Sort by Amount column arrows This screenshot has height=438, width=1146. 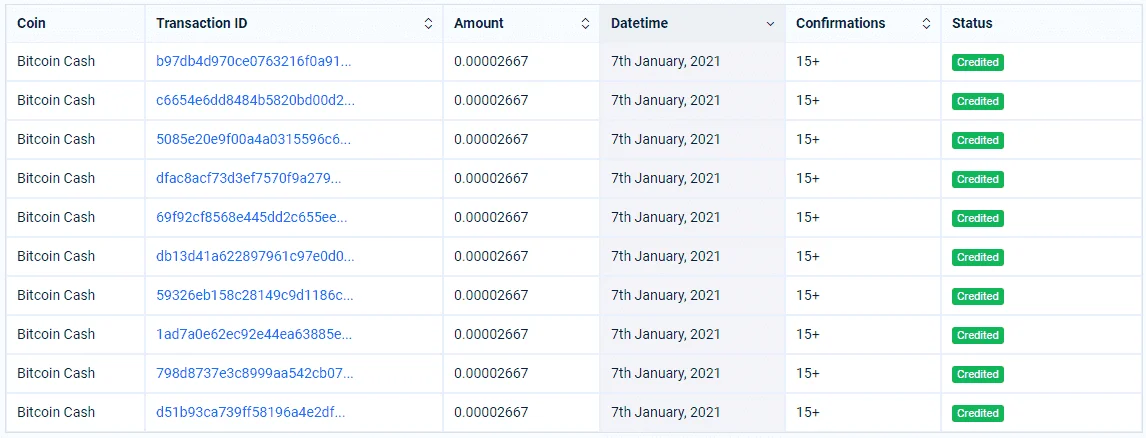[x=585, y=23]
